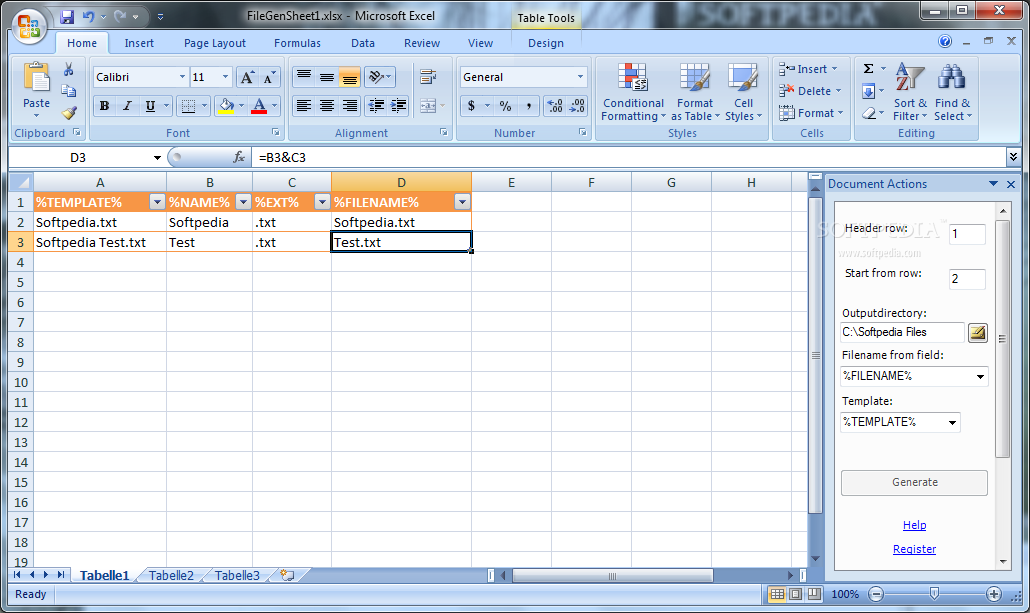
Task: Set Top Align for cell
Action: tap(303, 78)
